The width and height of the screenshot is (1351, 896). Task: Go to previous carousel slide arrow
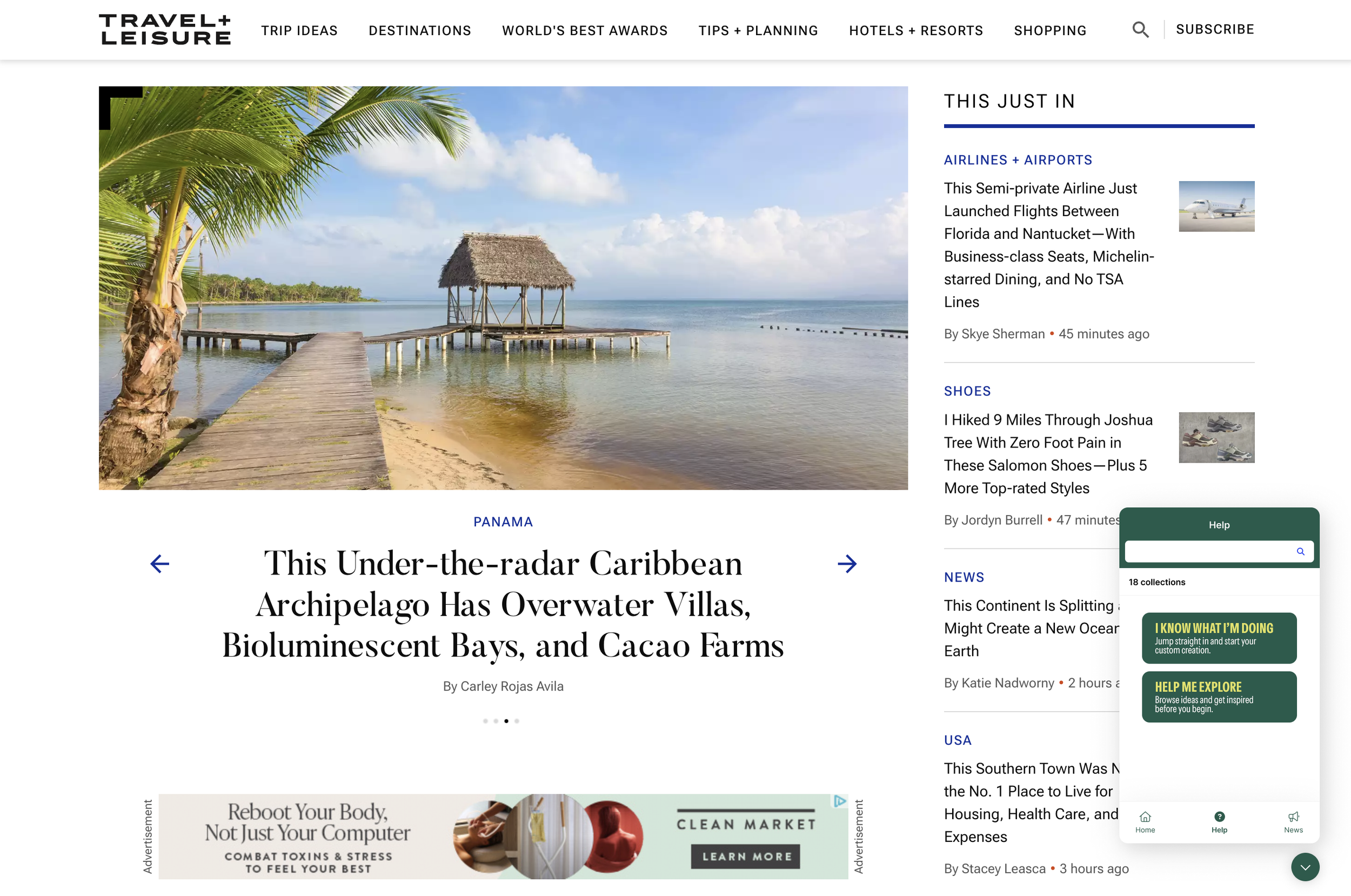click(x=160, y=564)
